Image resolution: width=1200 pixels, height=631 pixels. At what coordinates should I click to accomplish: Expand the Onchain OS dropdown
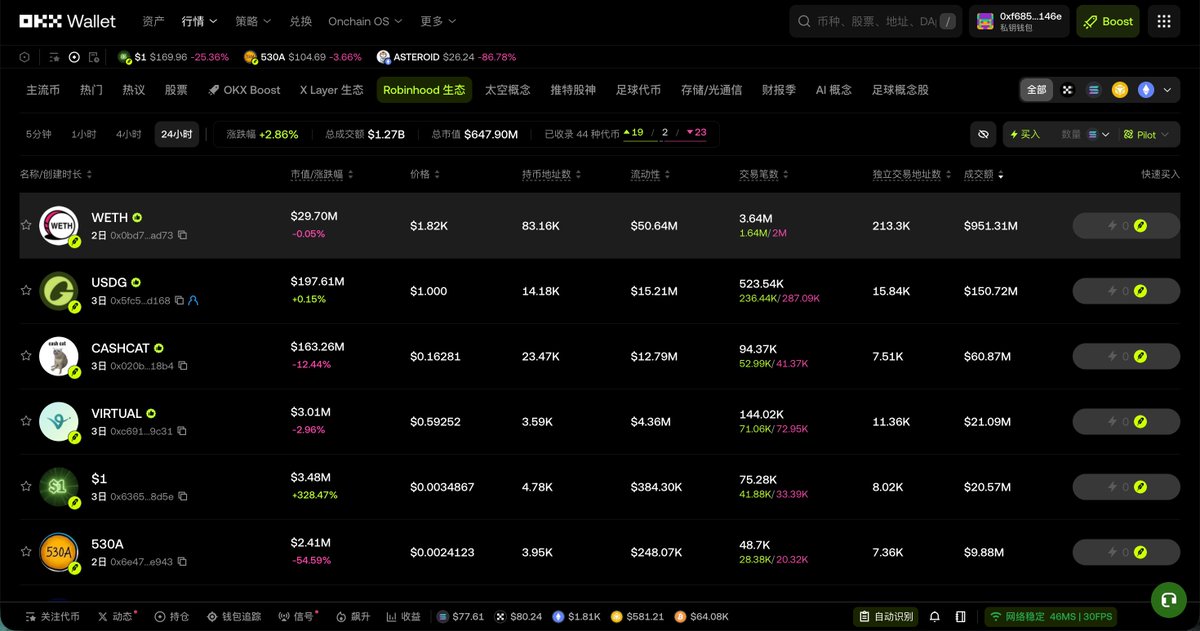(x=365, y=21)
